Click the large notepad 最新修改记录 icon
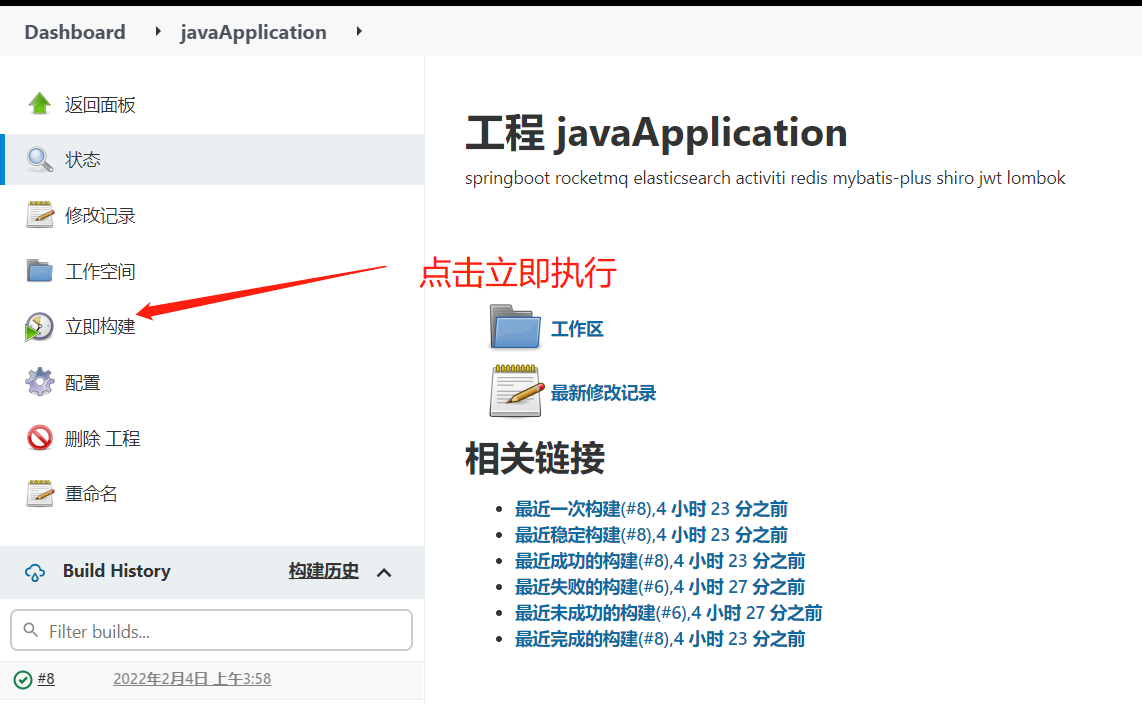The image size is (1142, 704). click(x=516, y=392)
